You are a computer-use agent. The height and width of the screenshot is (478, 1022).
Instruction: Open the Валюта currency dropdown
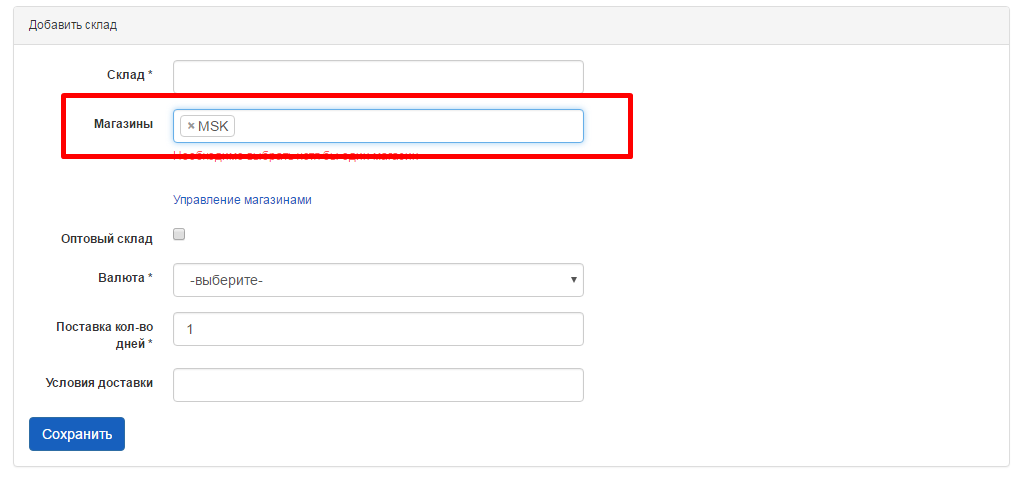click(378, 280)
